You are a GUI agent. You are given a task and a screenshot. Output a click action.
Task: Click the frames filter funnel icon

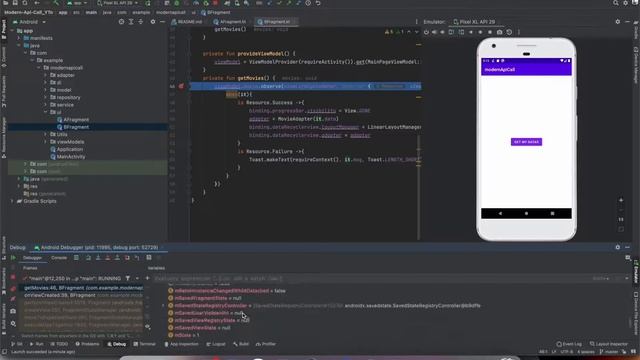tap(128, 278)
